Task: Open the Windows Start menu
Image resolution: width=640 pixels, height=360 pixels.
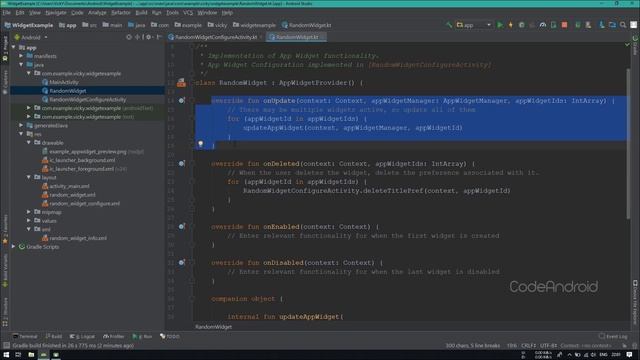Action: point(6,355)
